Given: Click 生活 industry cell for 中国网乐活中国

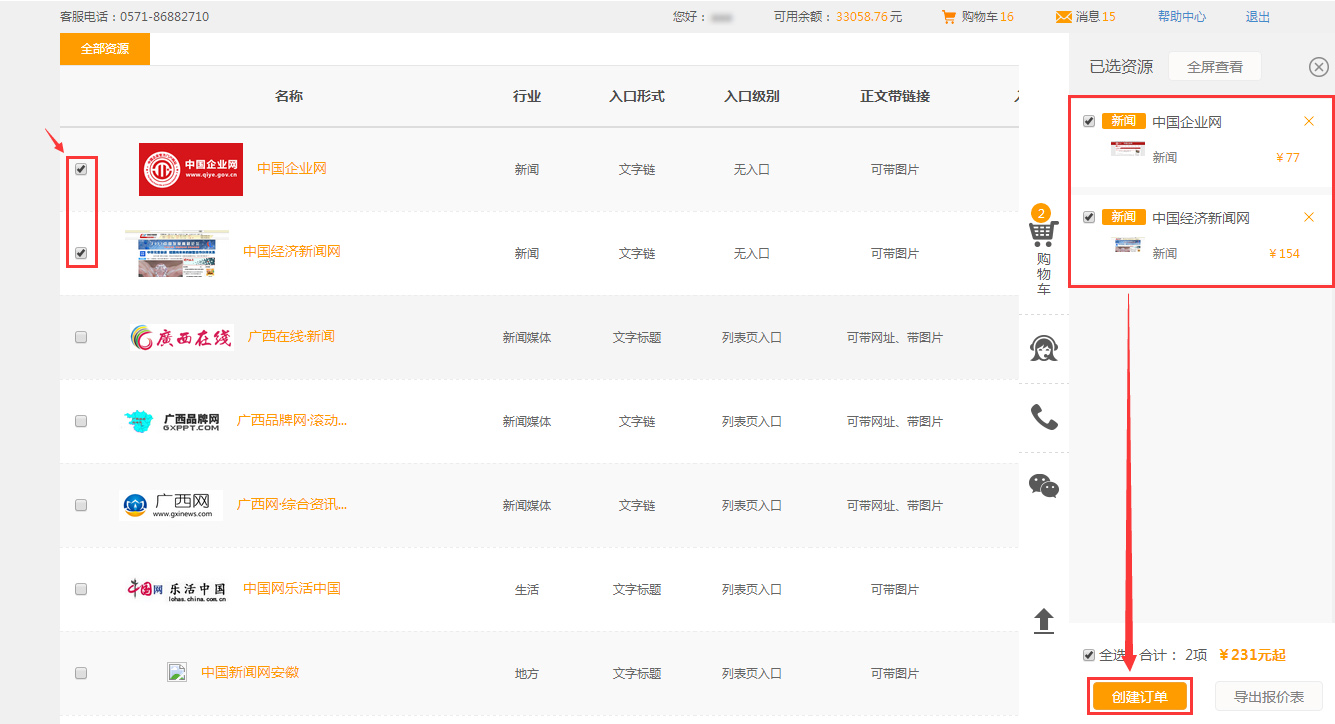Looking at the screenshot, I should pyautogui.click(x=527, y=590).
